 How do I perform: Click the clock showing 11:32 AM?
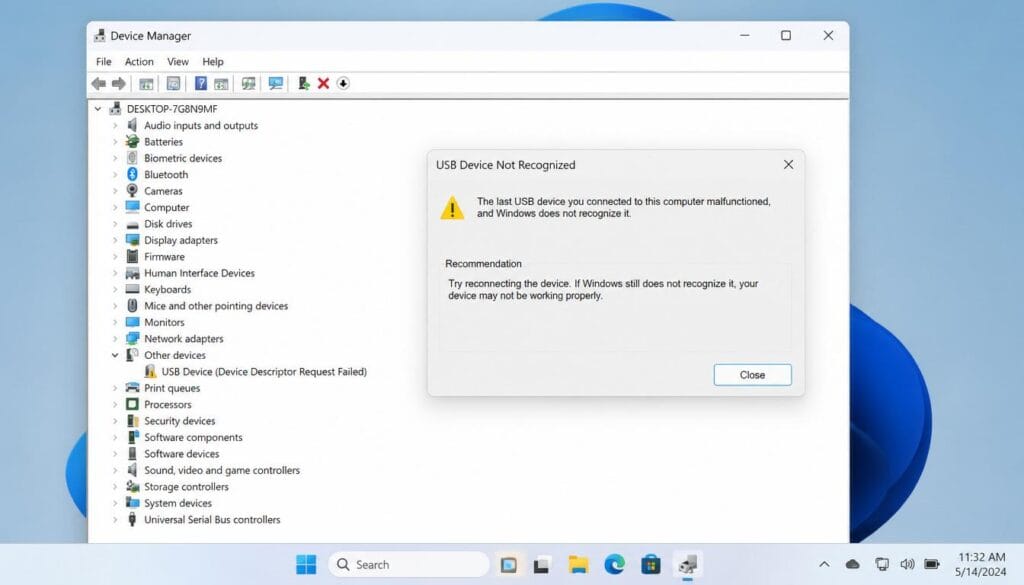coord(981,557)
